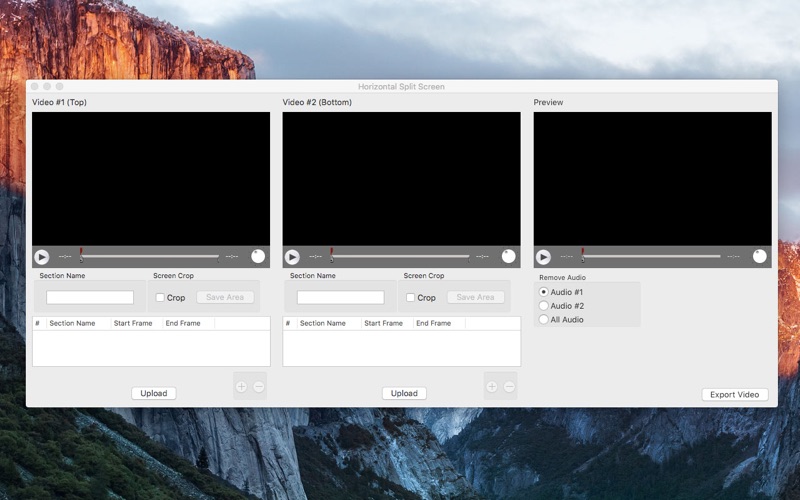The width and height of the screenshot is (800, 500).
Task: Enable Crop checkbox for Video #2
Action: (411, 298)
